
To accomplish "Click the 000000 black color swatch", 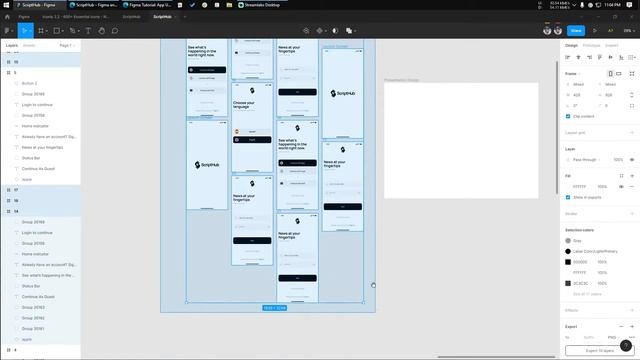I will [x=568, y=262].
